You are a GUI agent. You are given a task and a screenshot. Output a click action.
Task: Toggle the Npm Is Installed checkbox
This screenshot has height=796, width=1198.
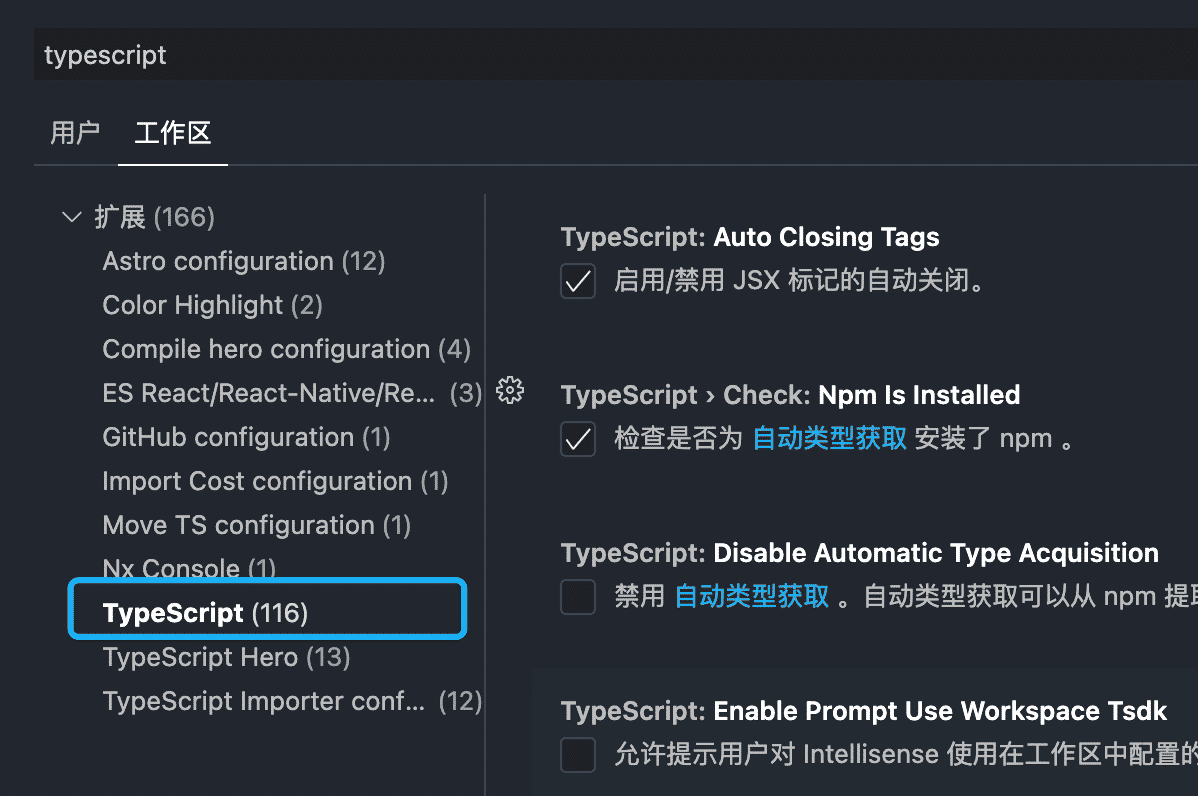pos(578,439)
